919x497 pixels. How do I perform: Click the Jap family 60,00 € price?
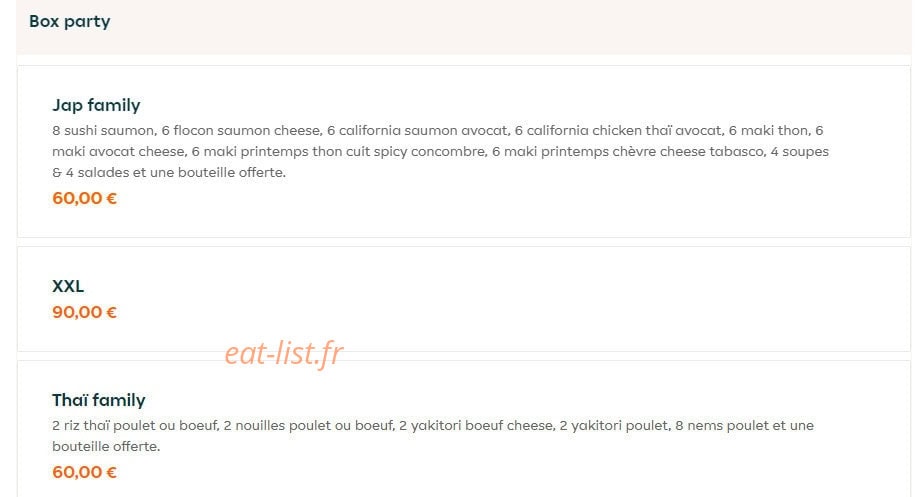pyautogui.click(x=84, y=198)
